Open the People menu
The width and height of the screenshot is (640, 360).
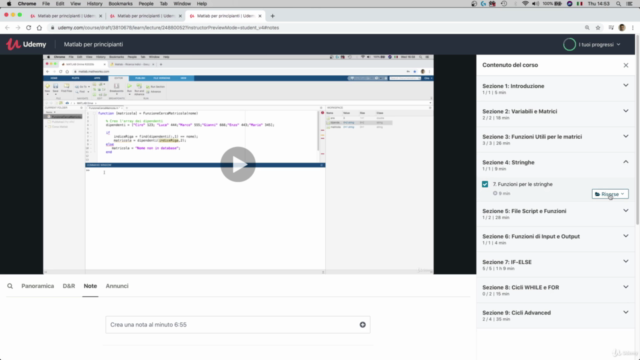tap(146, 4)
